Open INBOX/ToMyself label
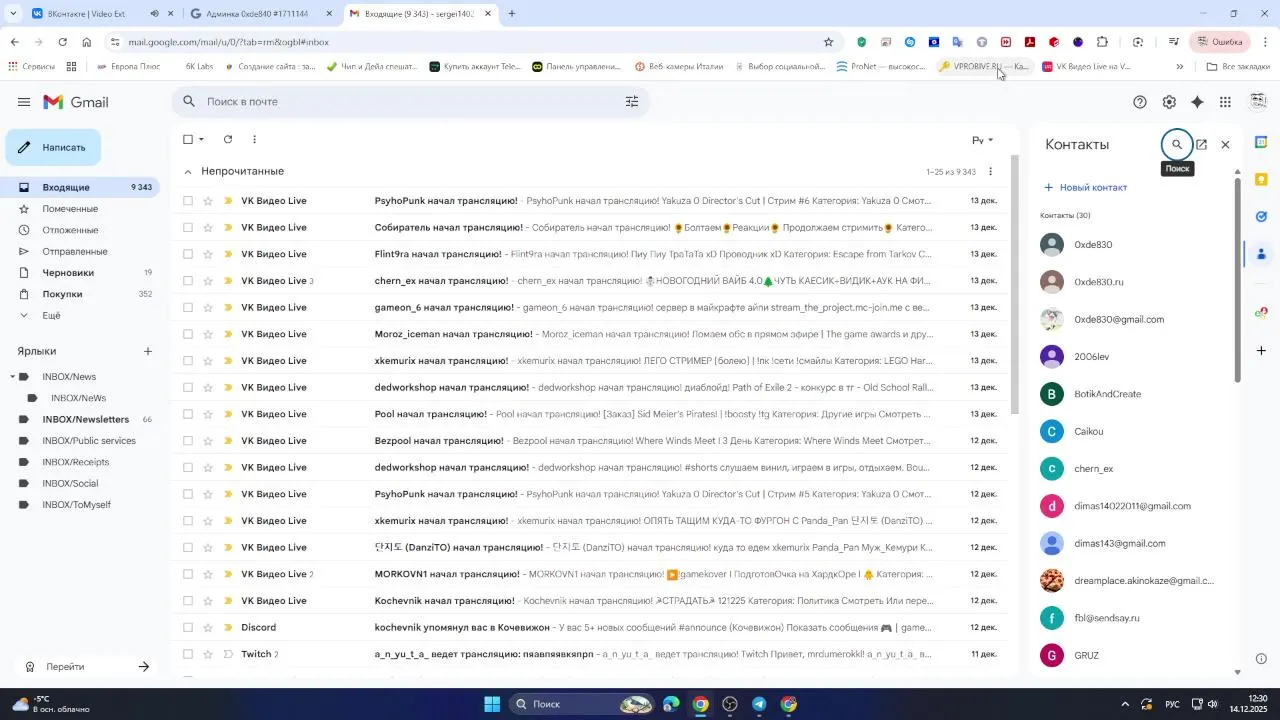Viewport: 1280px width, 720px height. pyautogui.click(x=76, y=505)
